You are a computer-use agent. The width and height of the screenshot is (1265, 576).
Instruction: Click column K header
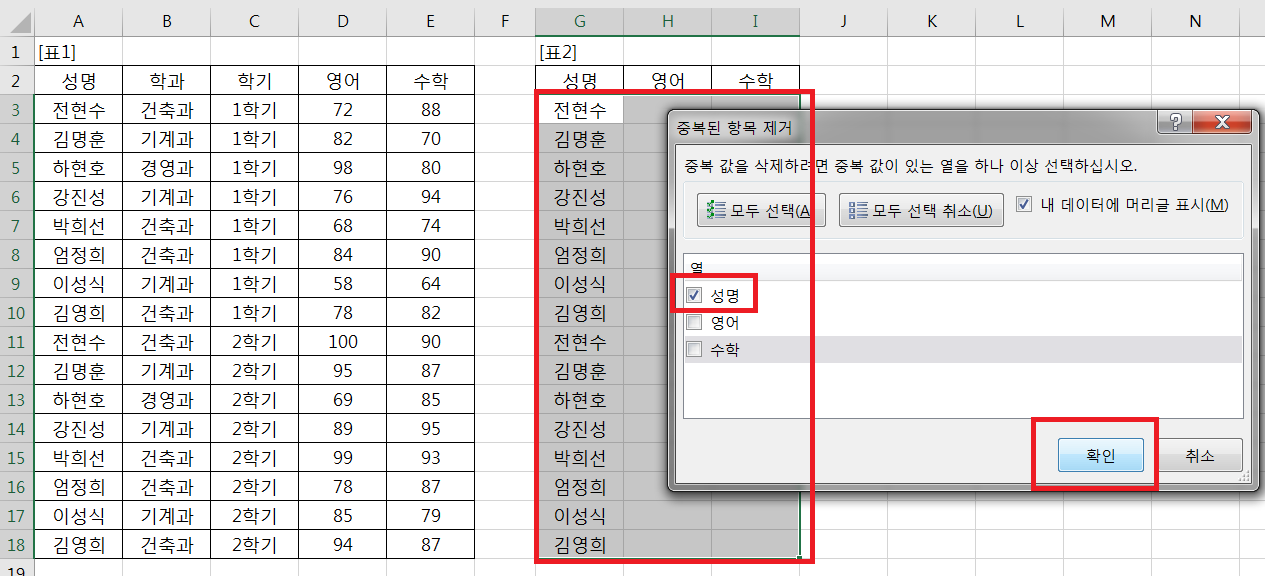pyautogui.click(x=931, y=21)
